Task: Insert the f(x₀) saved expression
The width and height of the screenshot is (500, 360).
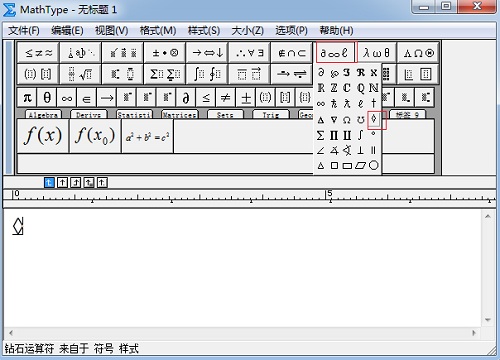Action: click(x=95, y=136)
